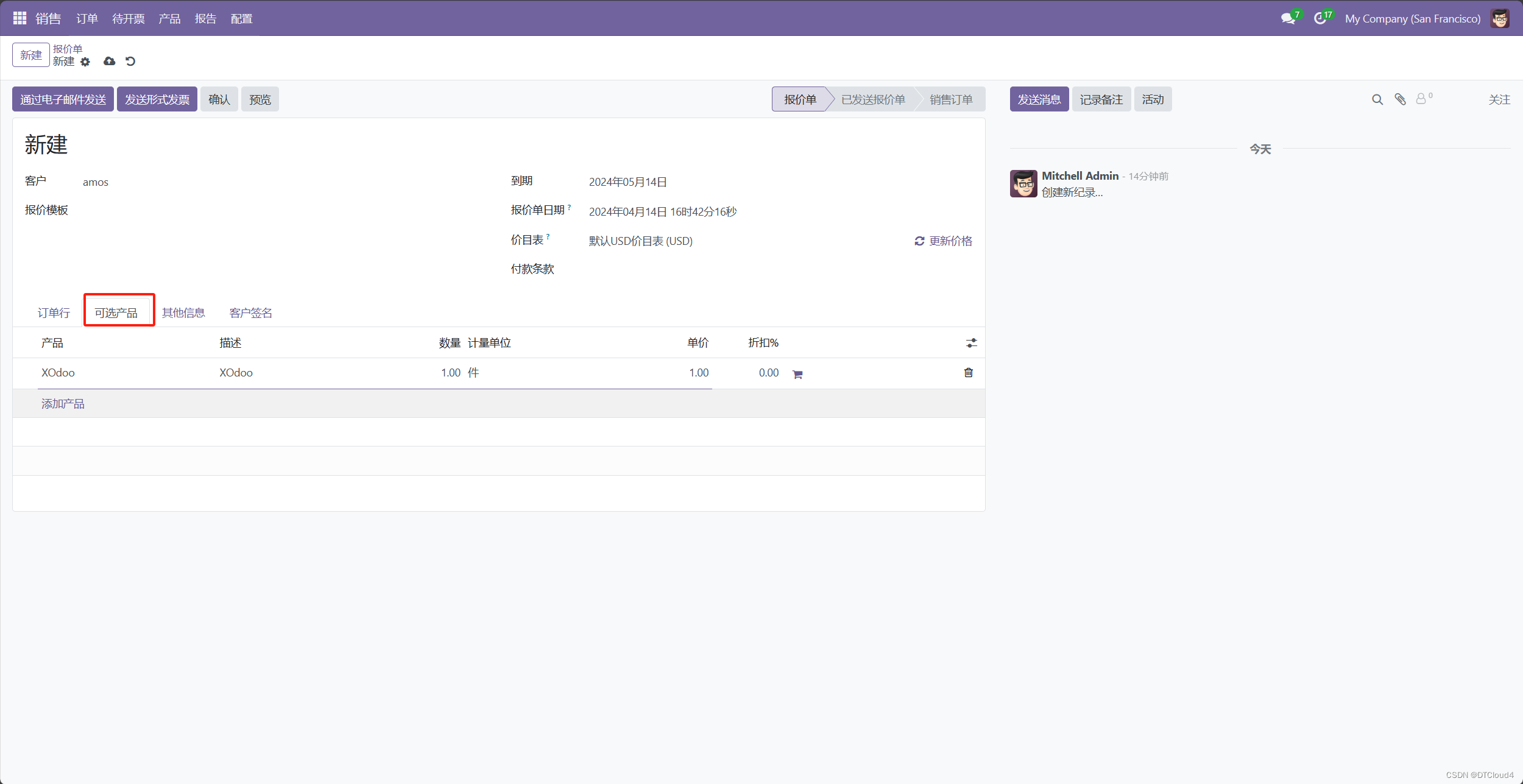1523x784 pixels.
Task: Switch to the 其他信息 tab
Action: [183, 313]
